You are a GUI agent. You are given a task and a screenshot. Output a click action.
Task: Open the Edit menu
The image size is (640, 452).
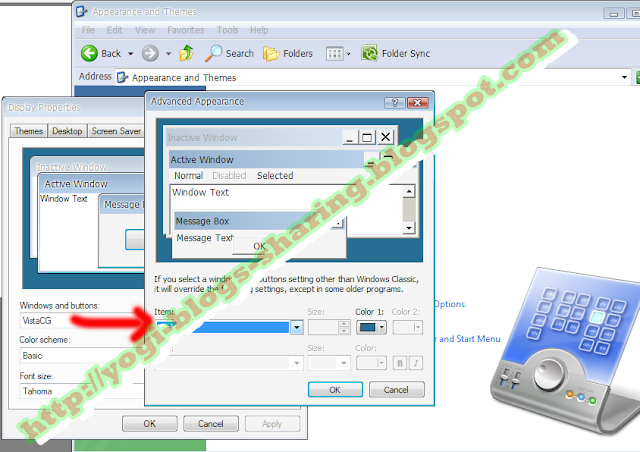pyautogui.click(x=115, y=30)
